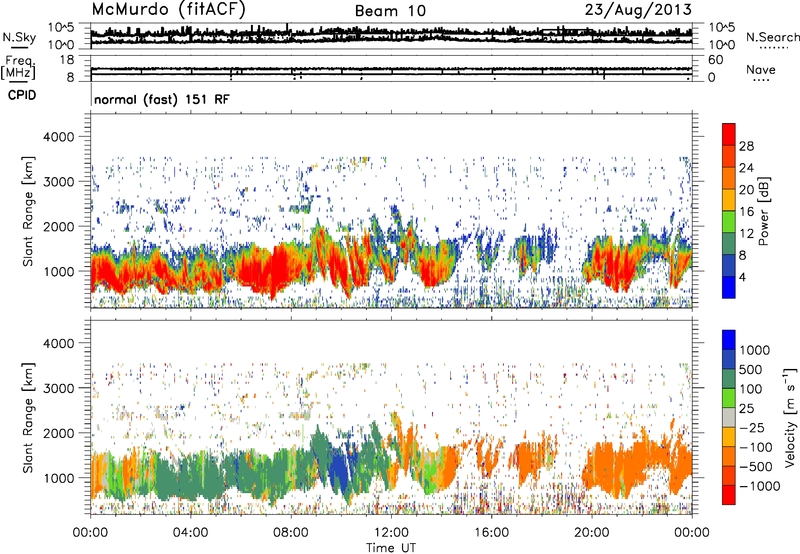Click the blue top of the velocity colorbar
The image size is (800, 554).
[x=729, y=340]
